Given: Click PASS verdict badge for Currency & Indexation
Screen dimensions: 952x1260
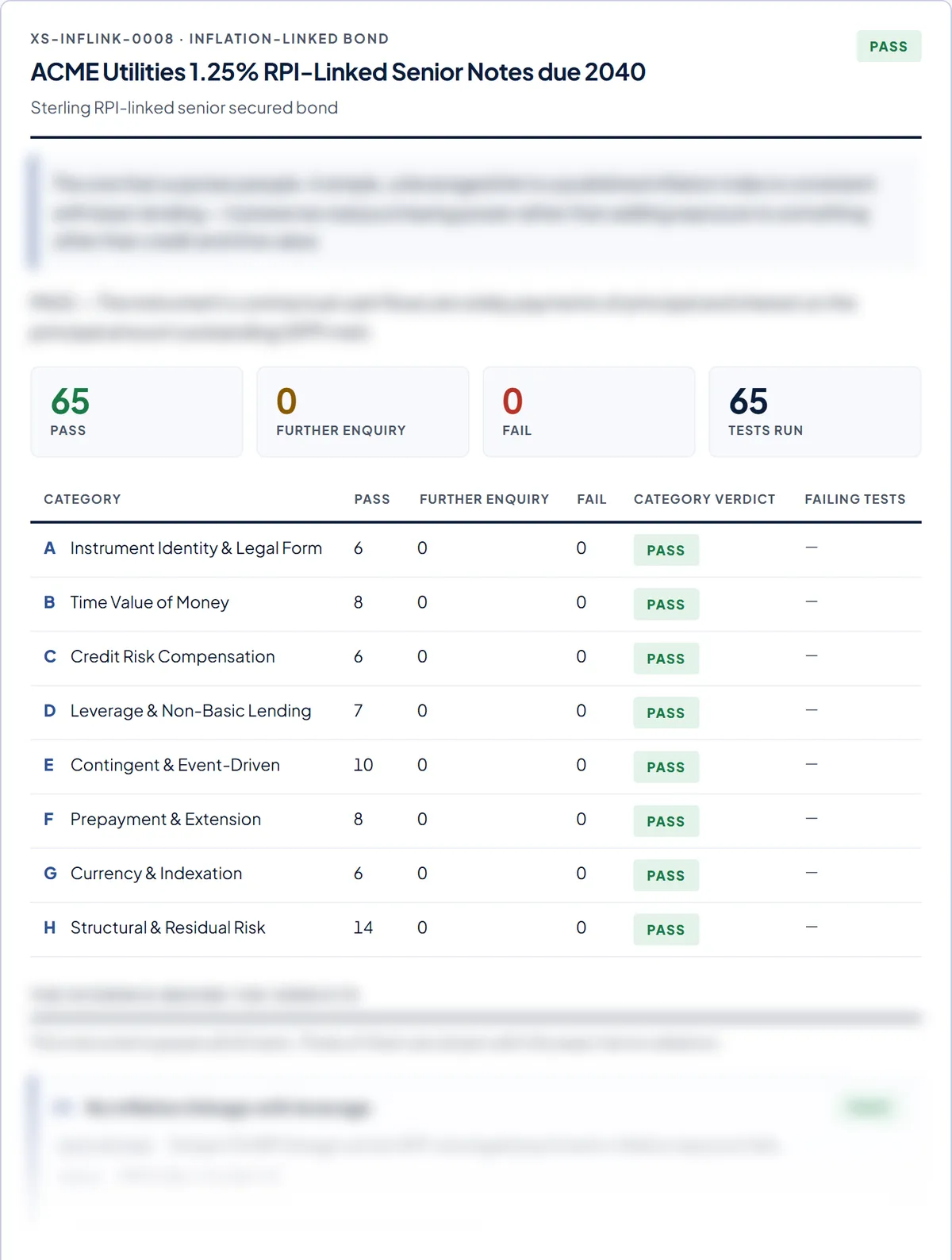Looking at the screenshot, I should pos(666,876).
